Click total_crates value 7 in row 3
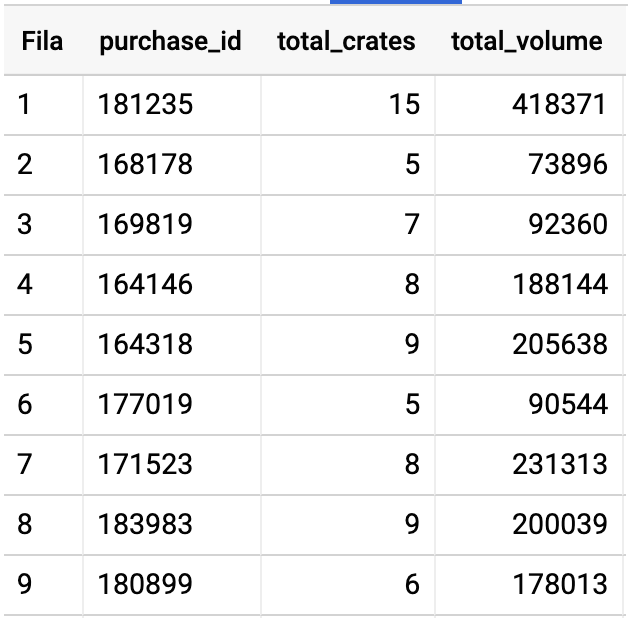The image size is (628, 618). pyautogui.click(x=412, y=224)
